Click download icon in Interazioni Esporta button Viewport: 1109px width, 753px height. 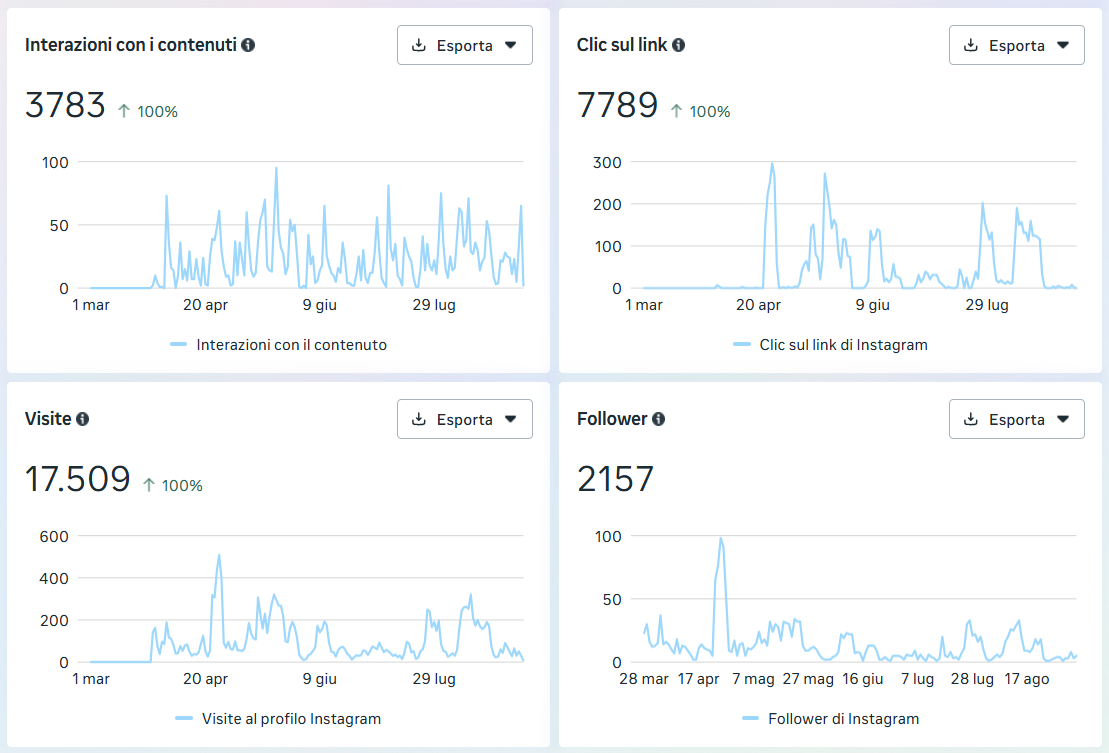click(x=419, y=45)
